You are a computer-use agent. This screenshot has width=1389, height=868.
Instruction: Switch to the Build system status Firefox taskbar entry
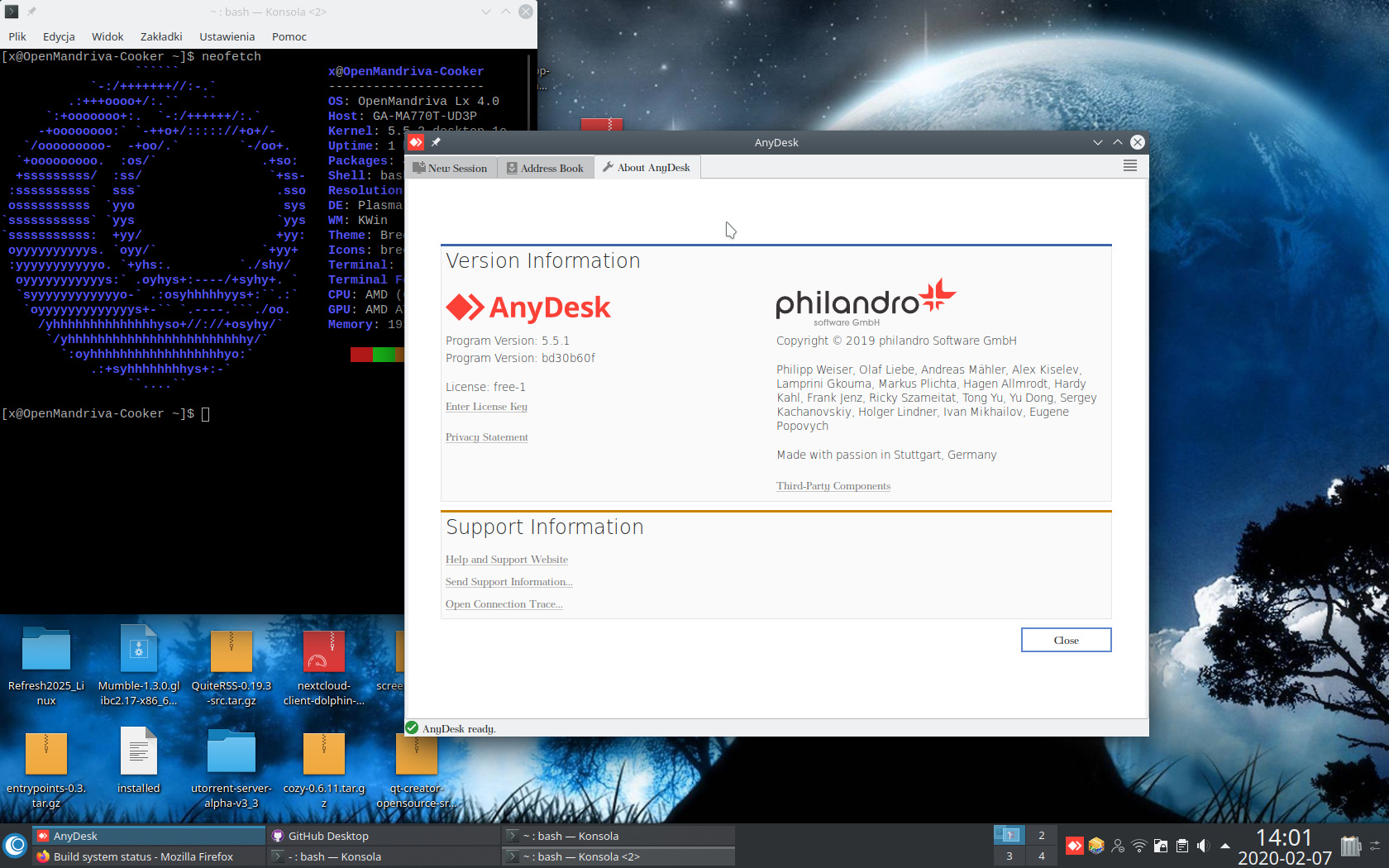pos(149,856)
